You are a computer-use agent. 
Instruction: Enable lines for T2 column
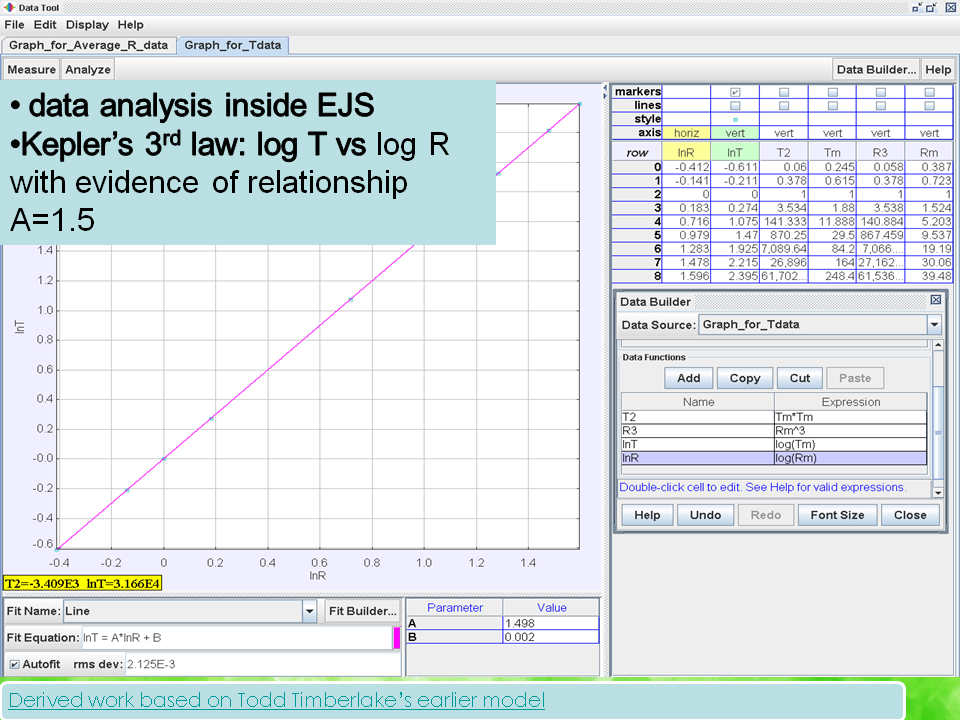pos(784,105)
